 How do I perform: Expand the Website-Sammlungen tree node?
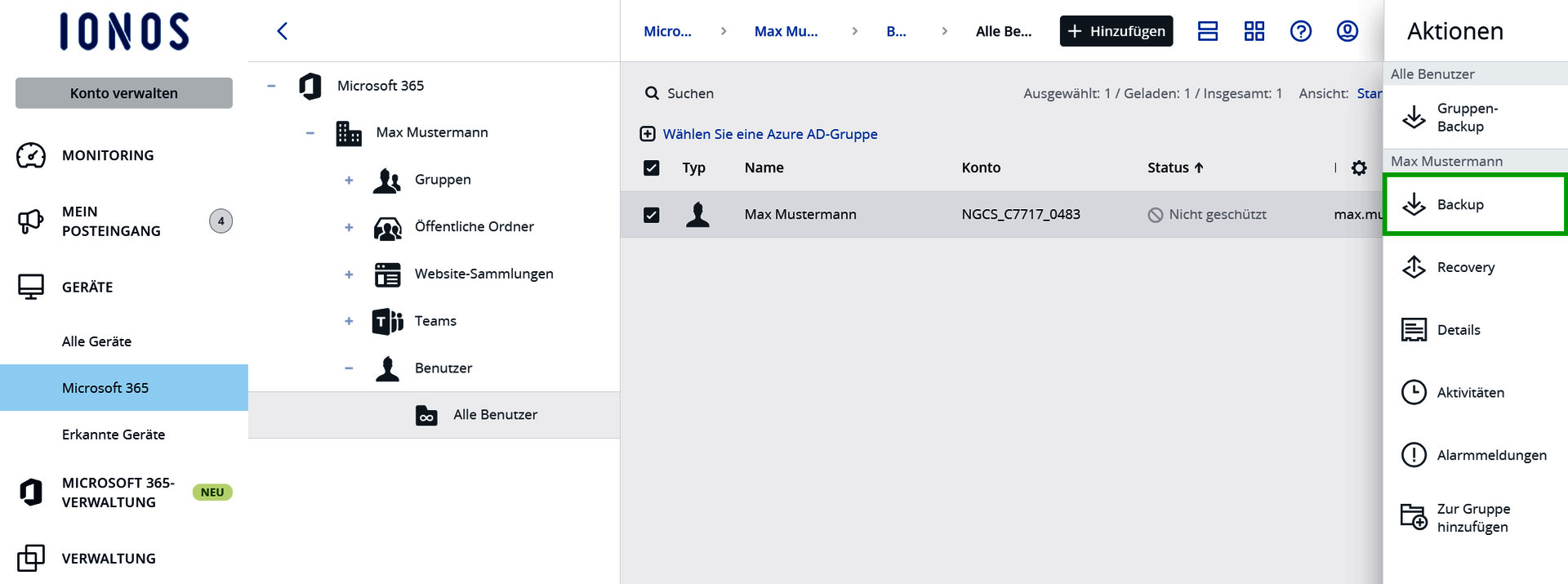(x=349, y=274)
